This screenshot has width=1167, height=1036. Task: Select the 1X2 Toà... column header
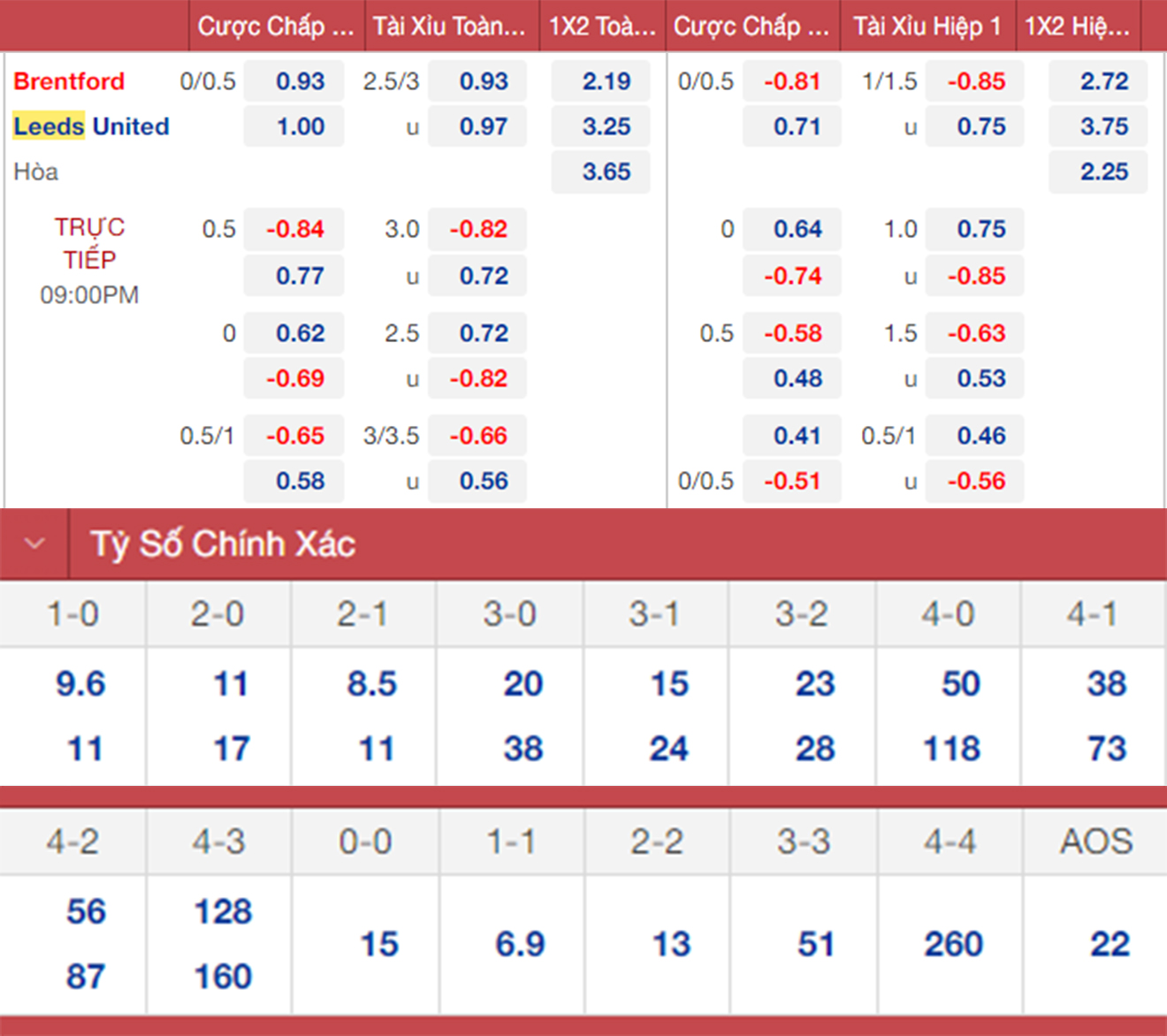[601, 27]
